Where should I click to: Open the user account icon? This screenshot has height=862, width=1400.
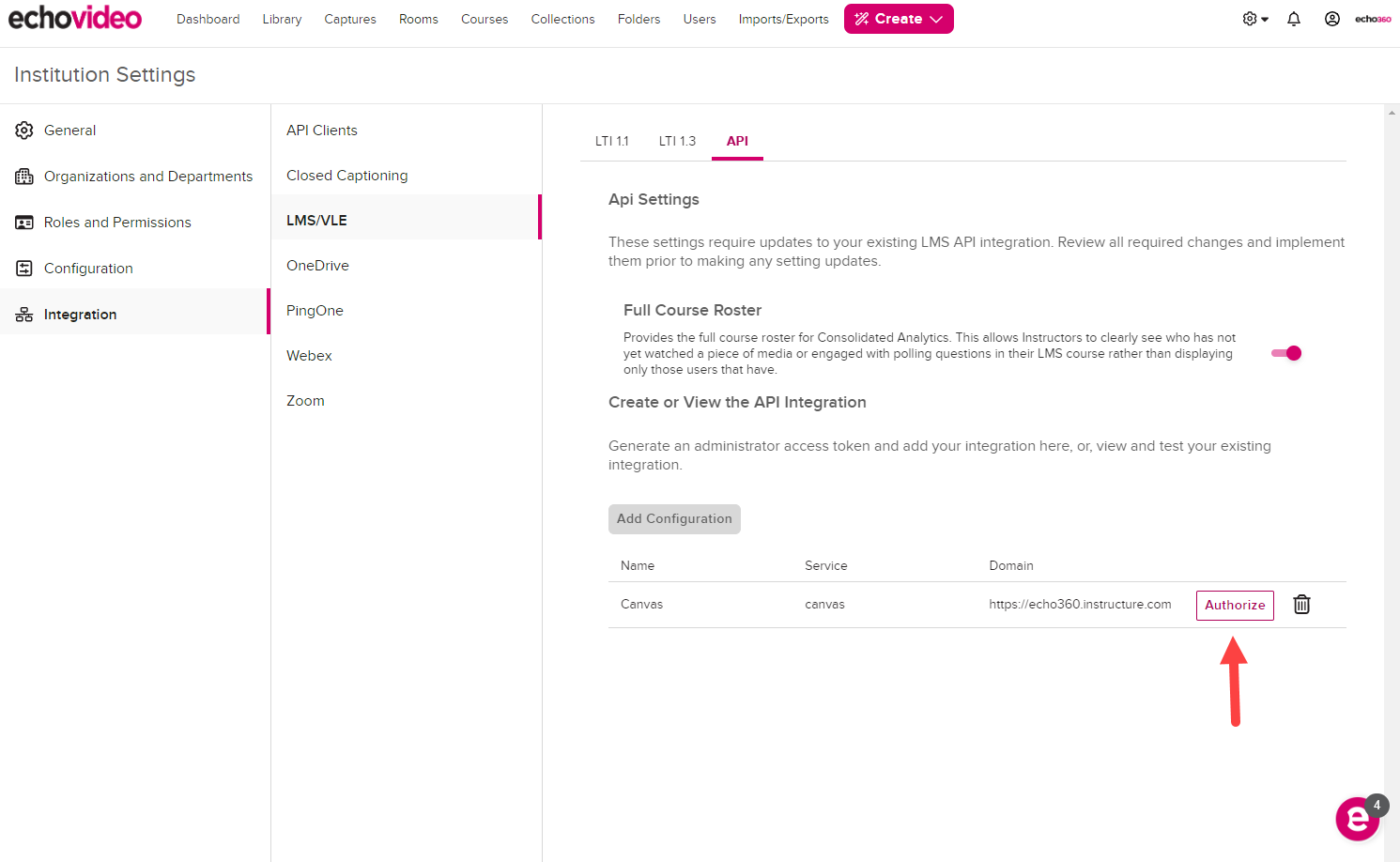[1331, 19]
